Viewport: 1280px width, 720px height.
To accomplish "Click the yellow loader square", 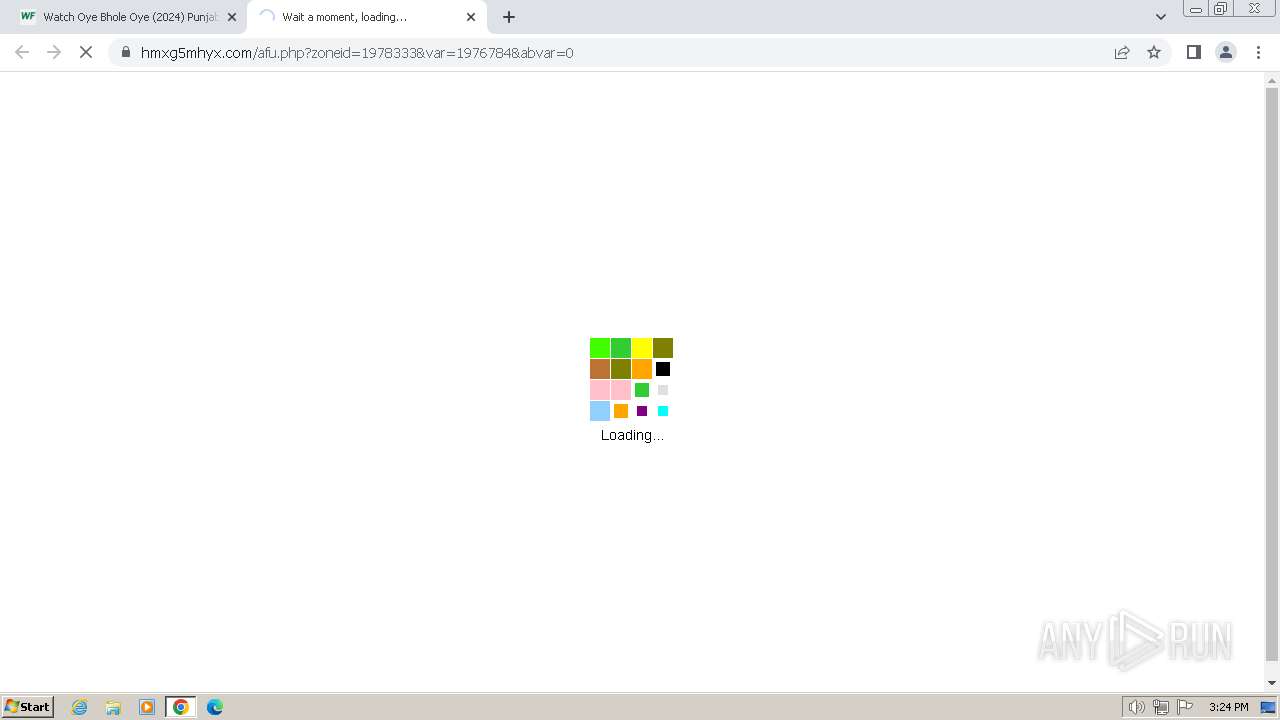I will [x=642, y=348].
